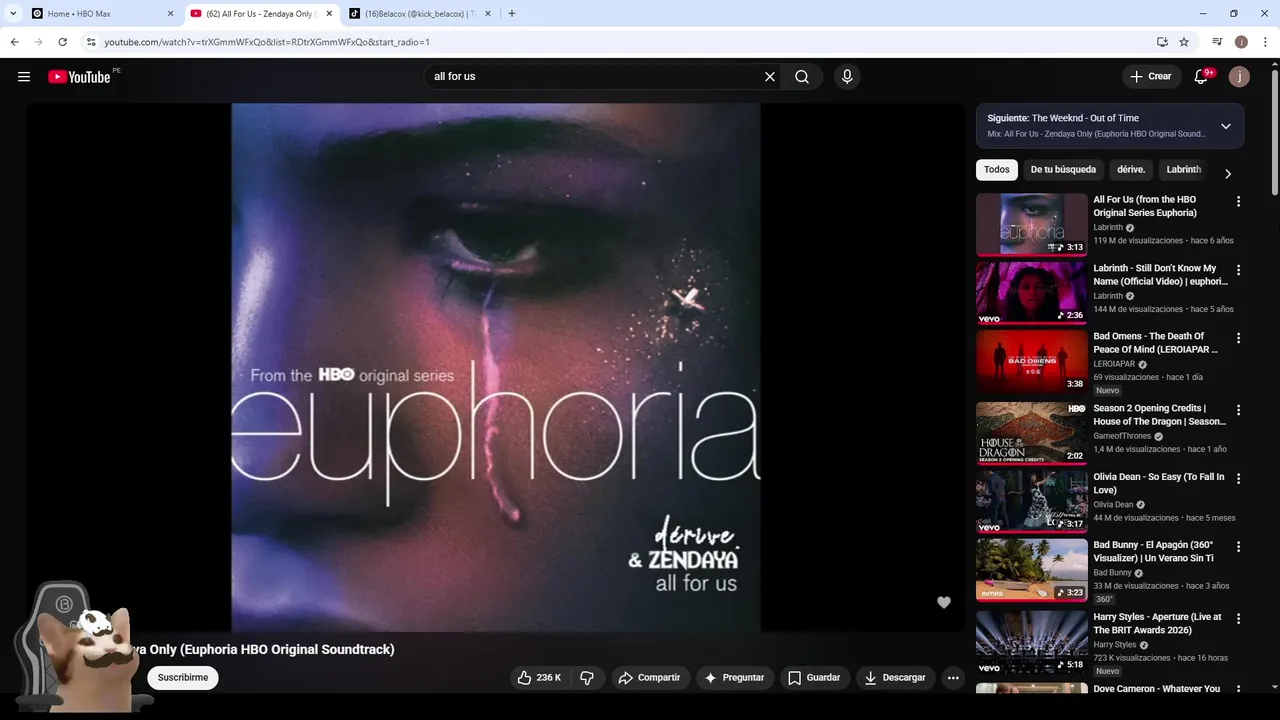Click the Crear button
1280x720 pixels.
[x=1150, y=77]
